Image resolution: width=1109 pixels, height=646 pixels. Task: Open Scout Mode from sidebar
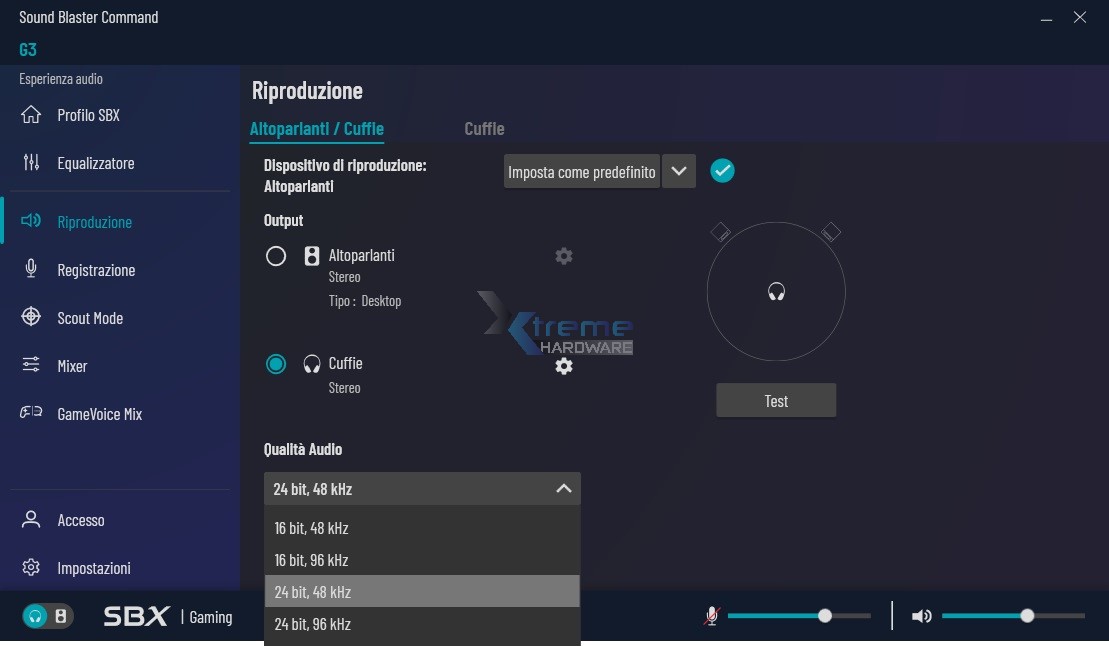click(x=90, y=318)
